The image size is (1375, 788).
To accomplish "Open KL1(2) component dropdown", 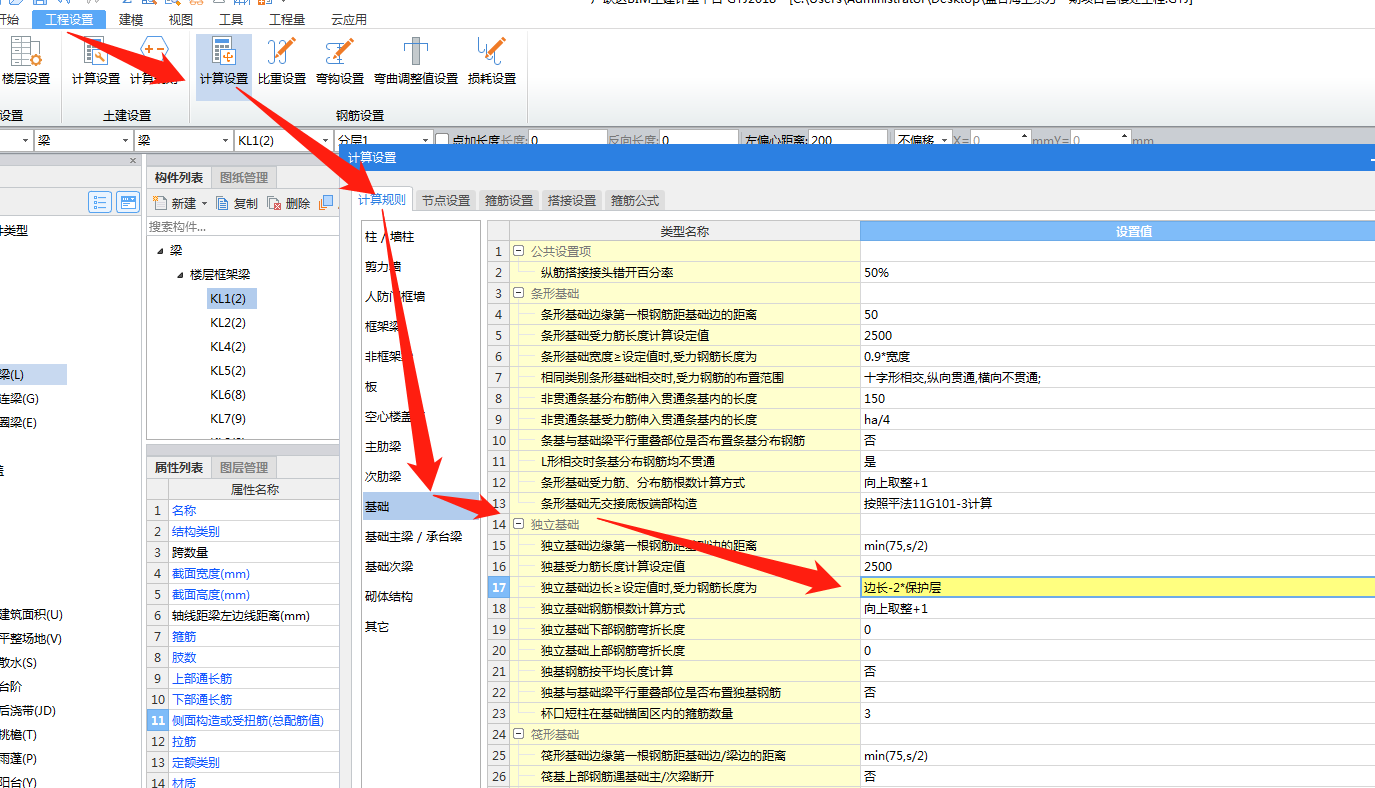I will pyautogui.click(x=324, y=141).
